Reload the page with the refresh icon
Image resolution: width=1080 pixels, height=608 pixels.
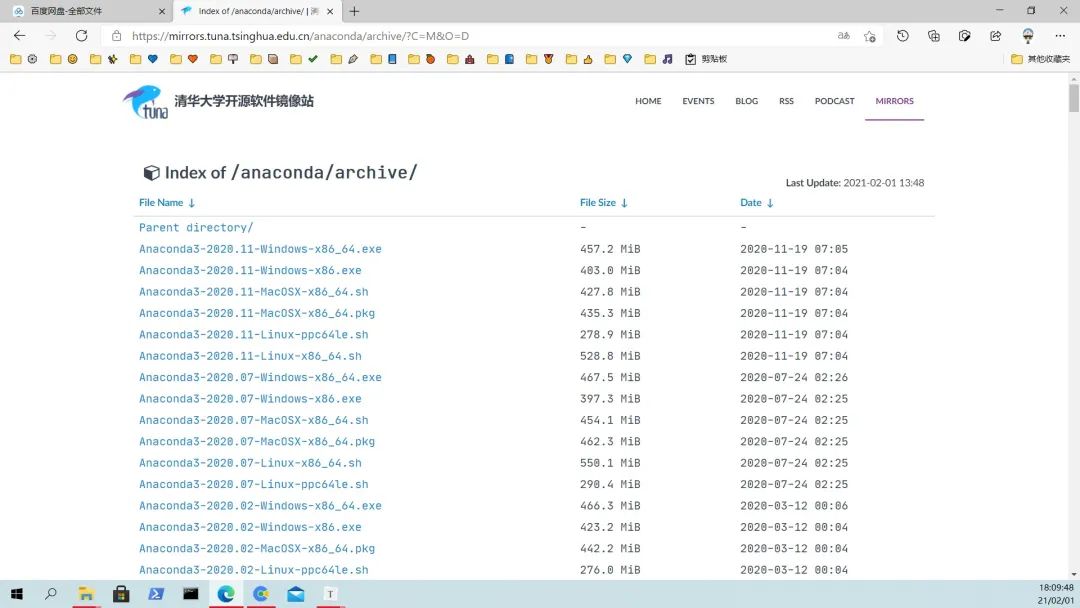[81, 36]
